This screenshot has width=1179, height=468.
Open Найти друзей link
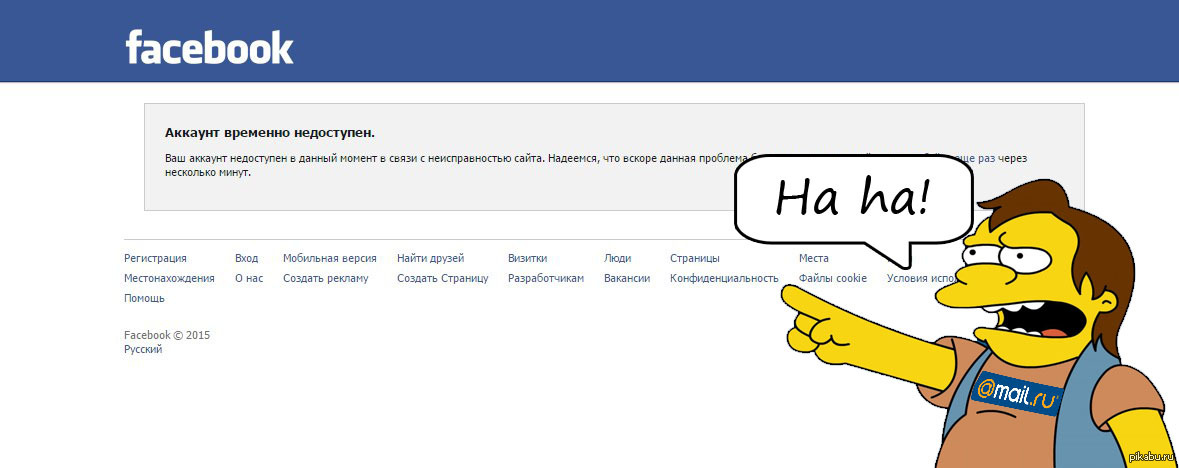[x=431, y=258]
